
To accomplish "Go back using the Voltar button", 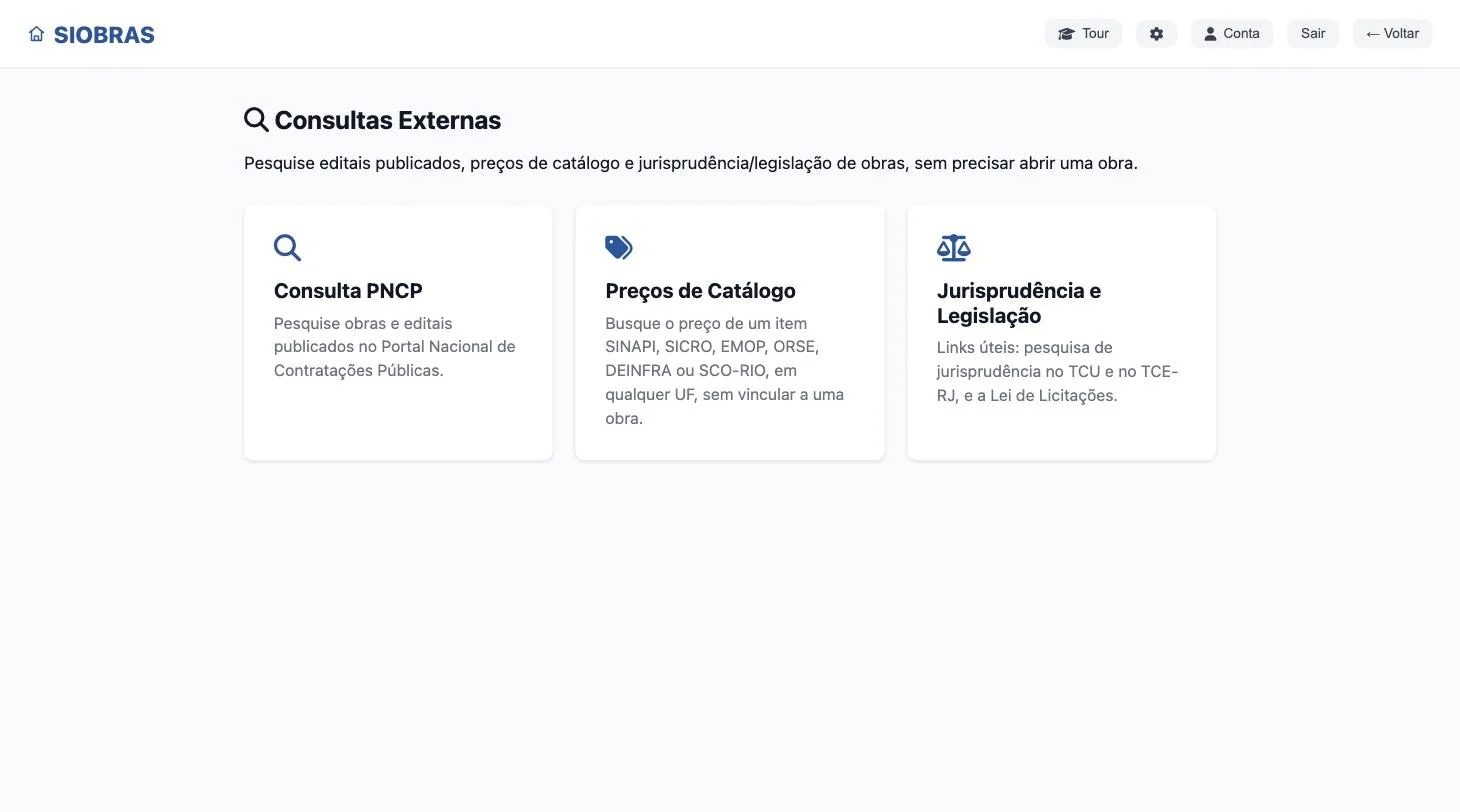I will click(1393, 34).
